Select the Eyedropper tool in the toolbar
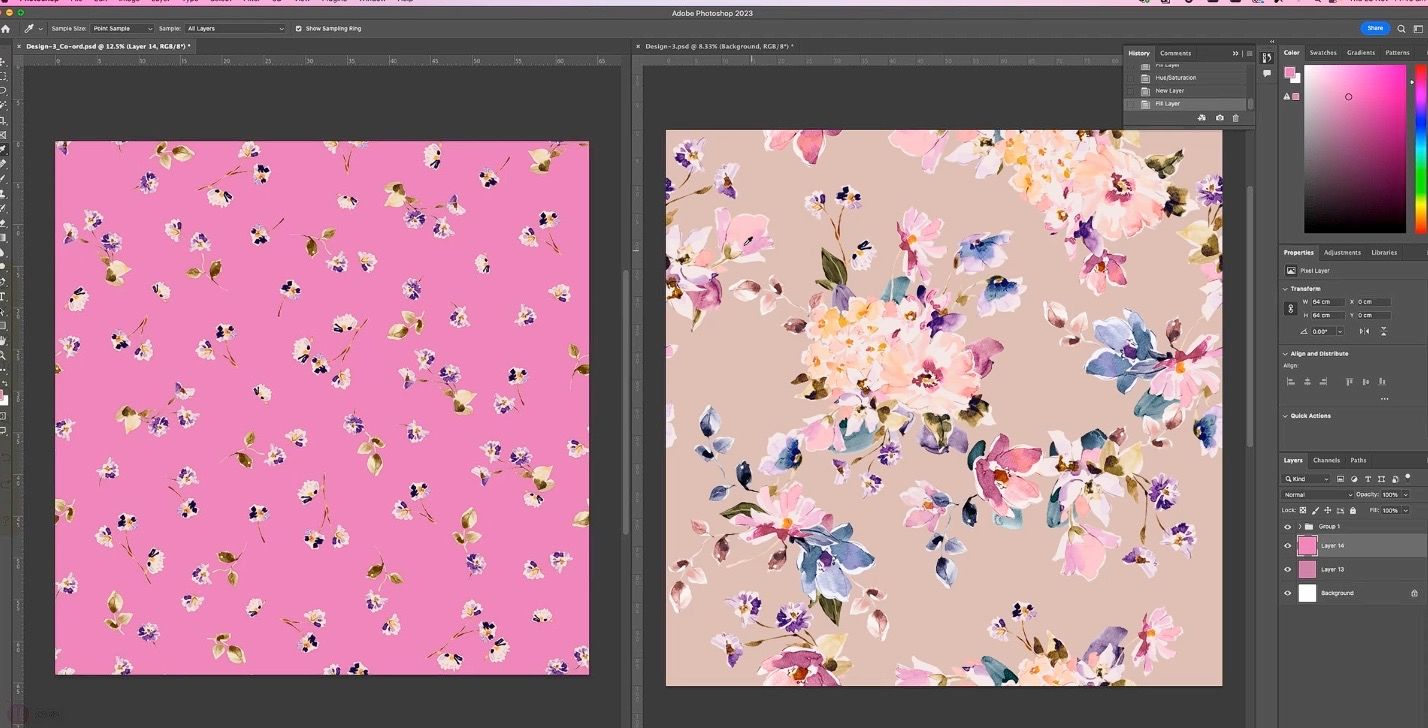This screenshot has height=728, width=1428. point(4,148)
